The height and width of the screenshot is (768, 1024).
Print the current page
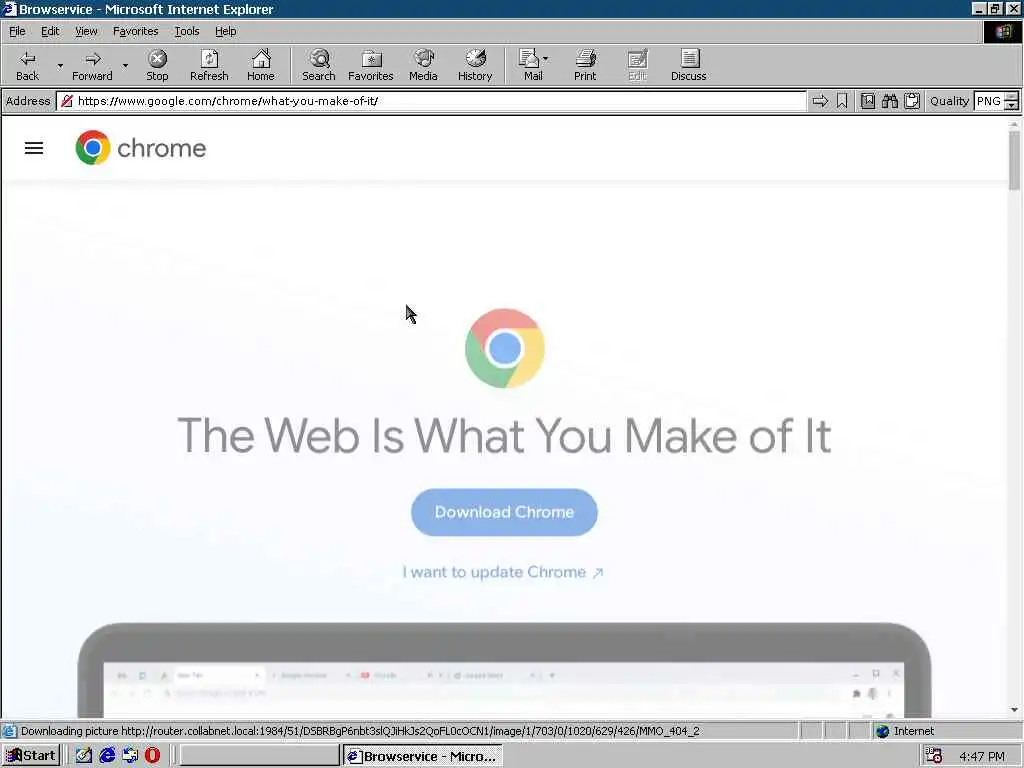tap(585, 65)
